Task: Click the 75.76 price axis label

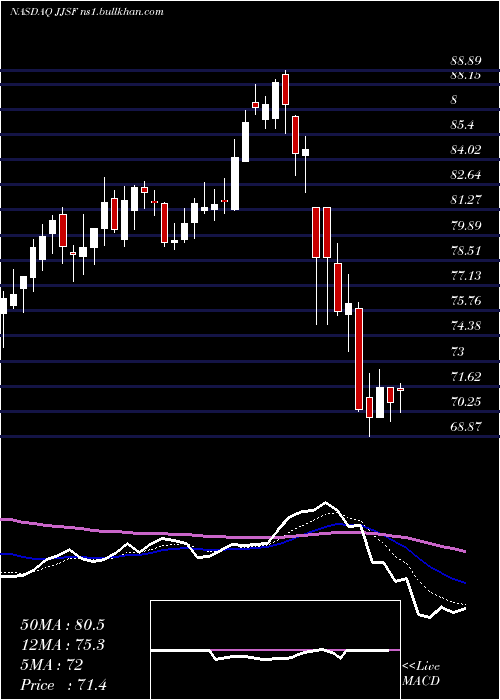Action: click(466, 300)
